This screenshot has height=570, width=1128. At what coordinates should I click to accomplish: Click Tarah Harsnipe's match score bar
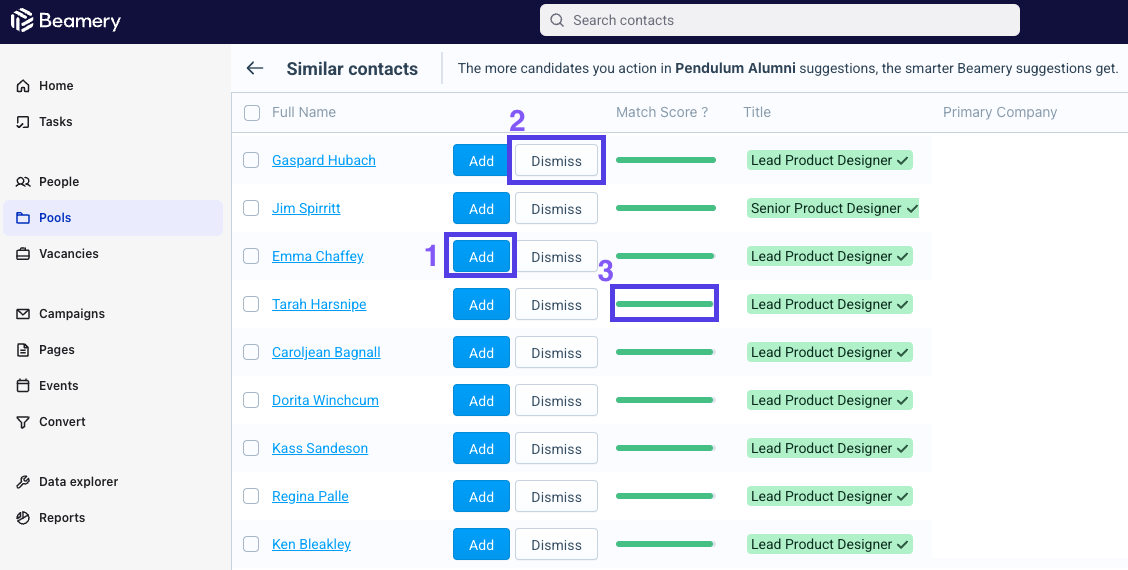pyautogui.click(x=665, y=304)
